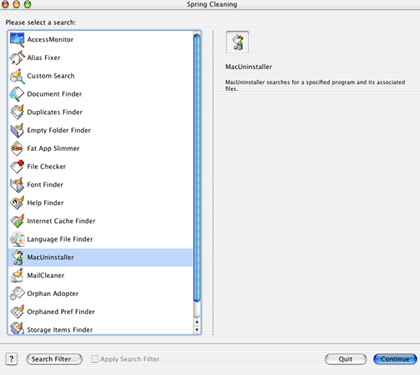Pick the Help Finder label

pos(45,203)
